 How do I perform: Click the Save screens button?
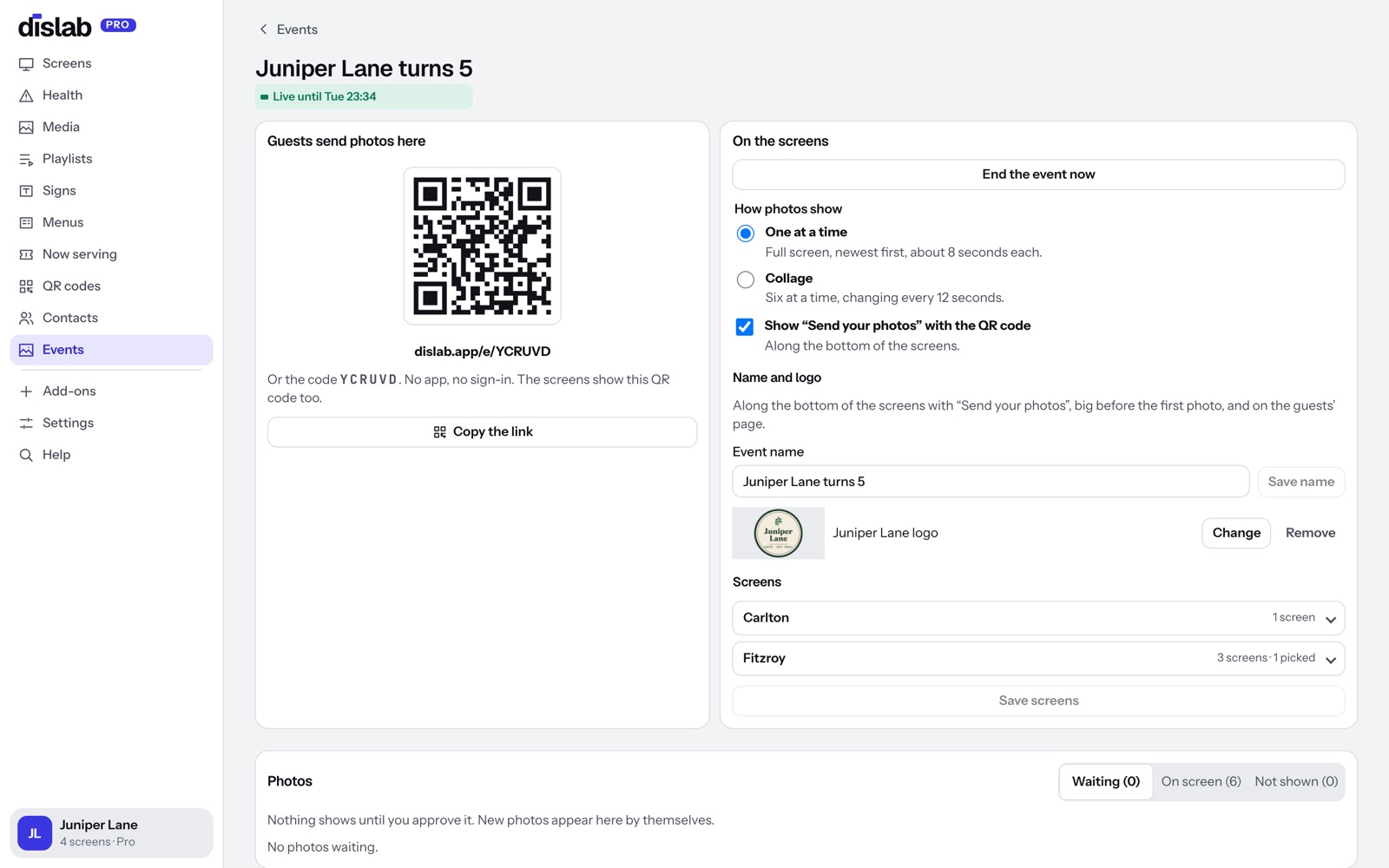tap(1038, 701)
